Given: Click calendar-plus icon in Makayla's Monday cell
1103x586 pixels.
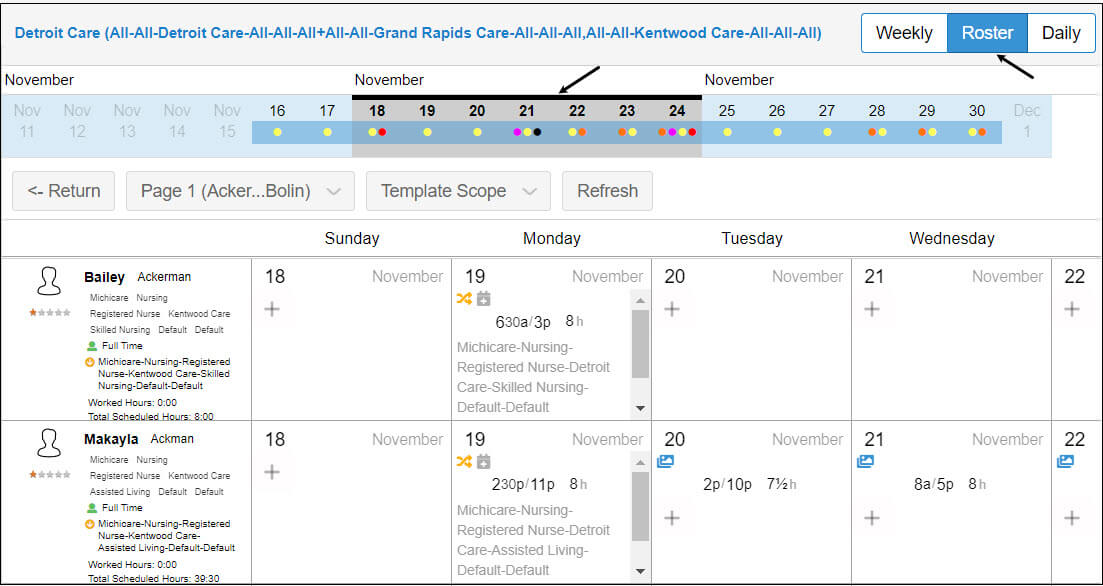Looking at the screenshot, I should tap(483, 461).
